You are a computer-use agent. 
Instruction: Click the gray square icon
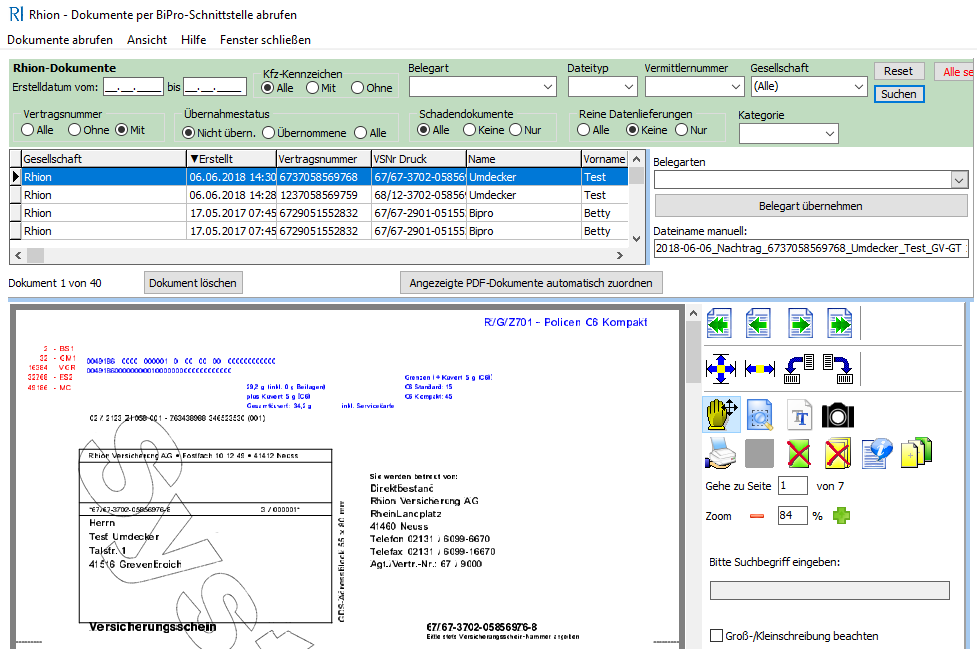point(760,453)
